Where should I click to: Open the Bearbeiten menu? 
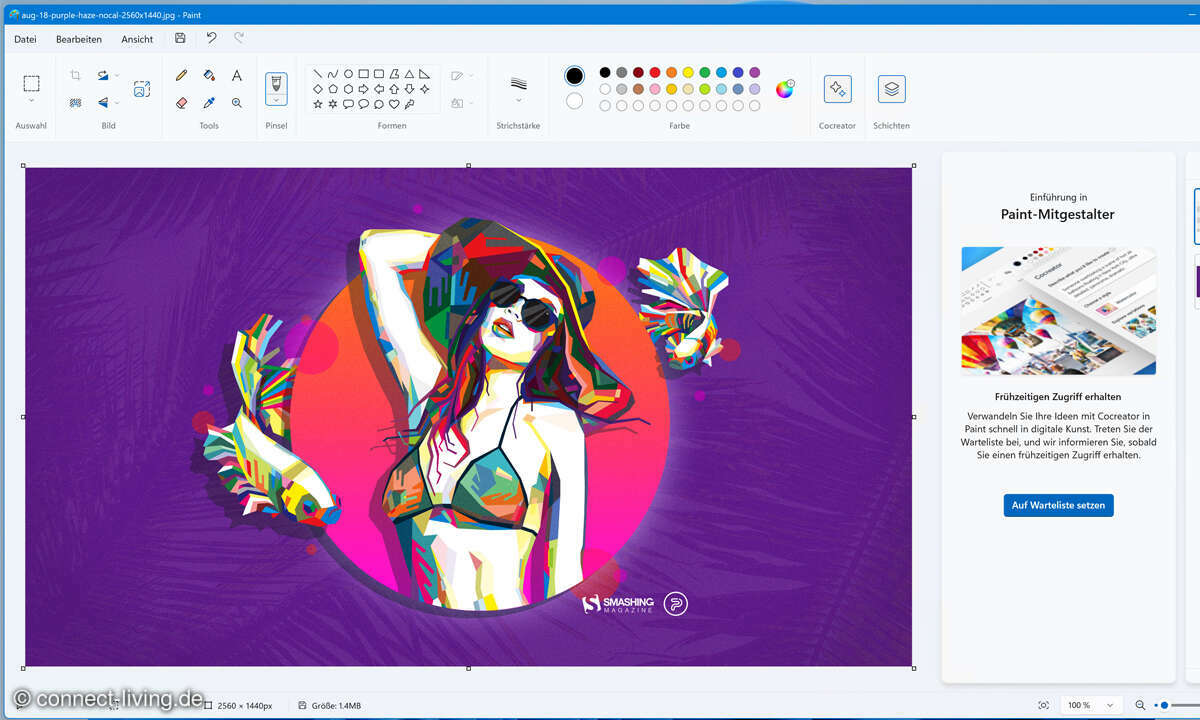pyautogui.click(x=79, y=39)
